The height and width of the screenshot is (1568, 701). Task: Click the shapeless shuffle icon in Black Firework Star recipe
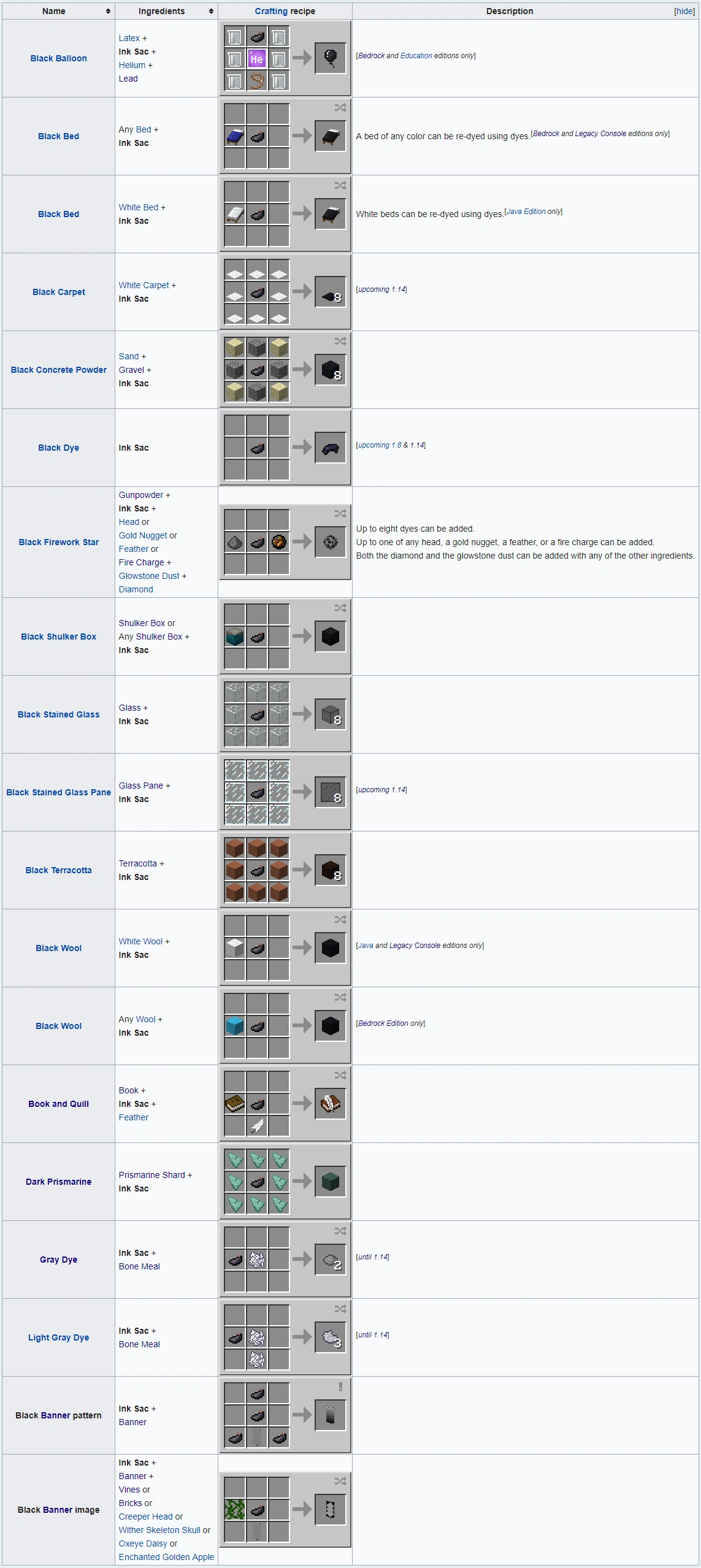coord(340,514)
